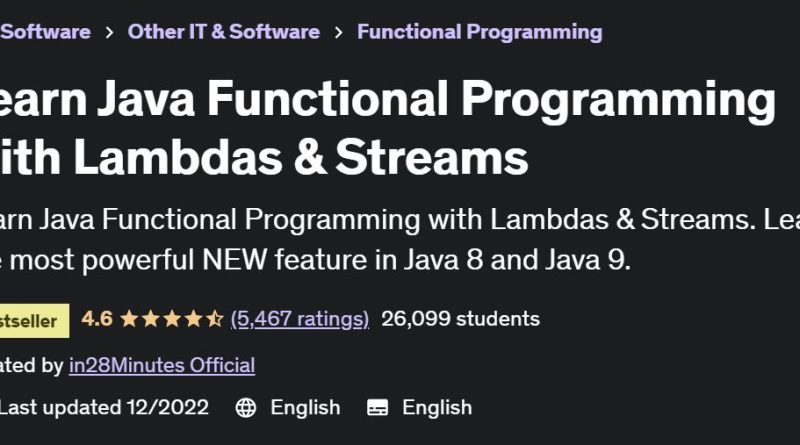
Task: Click the Last updated 12/2022 text
Action: click(104, 408)
